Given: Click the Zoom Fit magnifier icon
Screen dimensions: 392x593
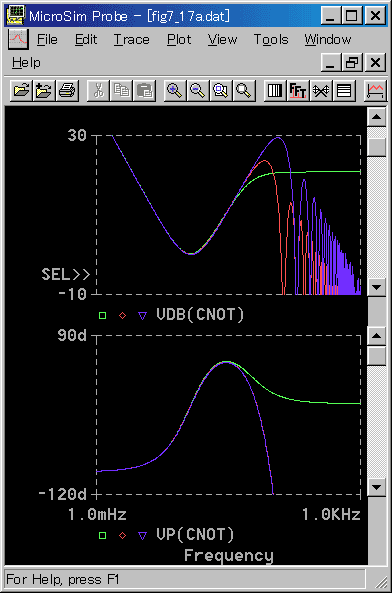Looking at the screenshot, I should tap(244, 91).
